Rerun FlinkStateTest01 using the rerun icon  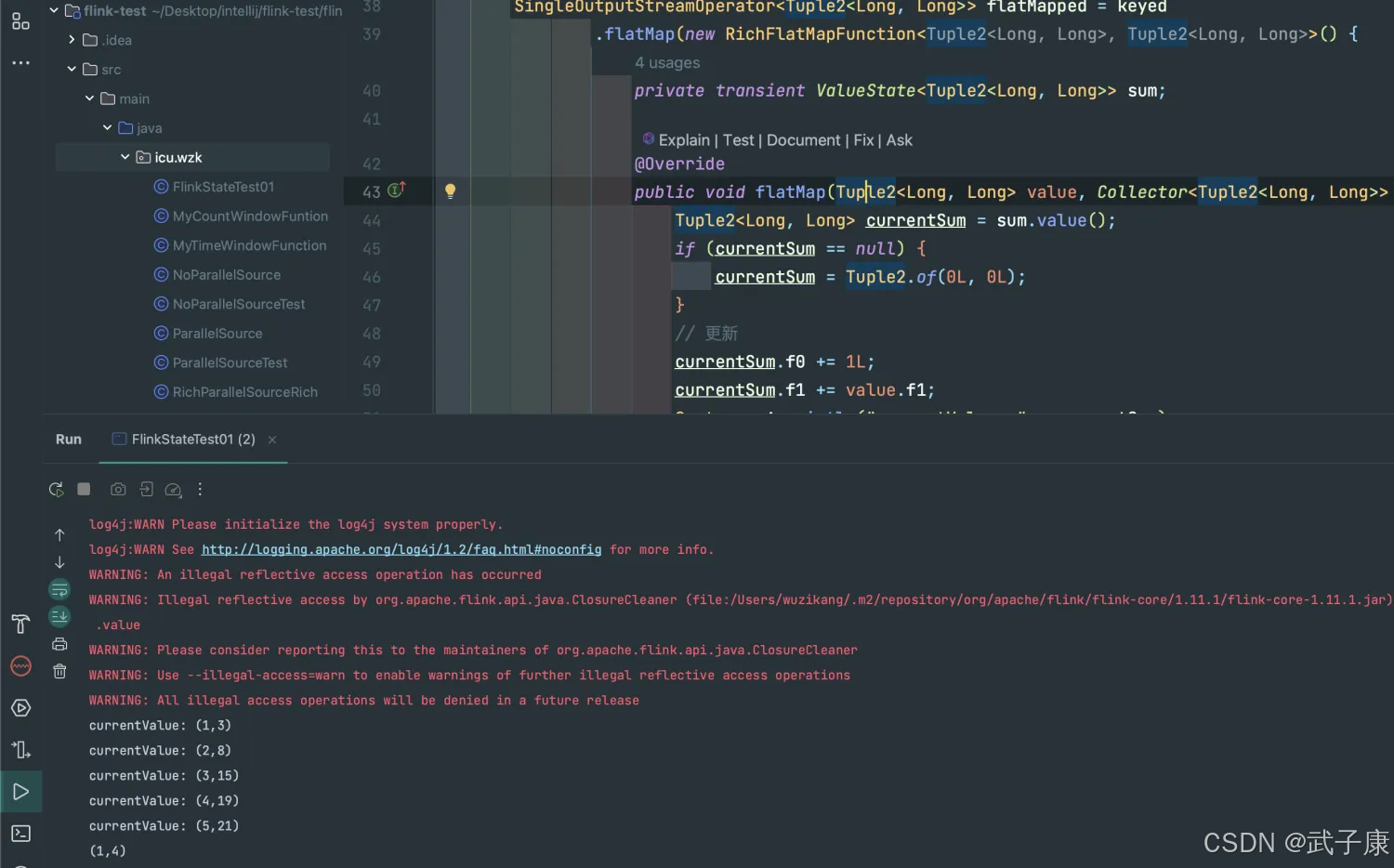[56, 490]
